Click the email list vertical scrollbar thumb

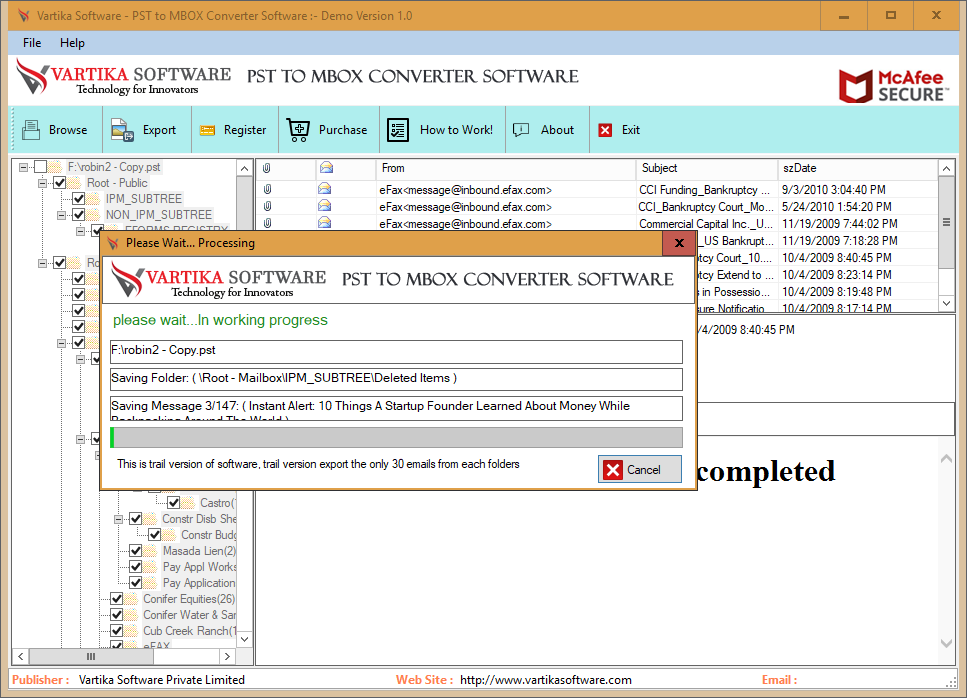pyautogui.click(x=947, y=222)
